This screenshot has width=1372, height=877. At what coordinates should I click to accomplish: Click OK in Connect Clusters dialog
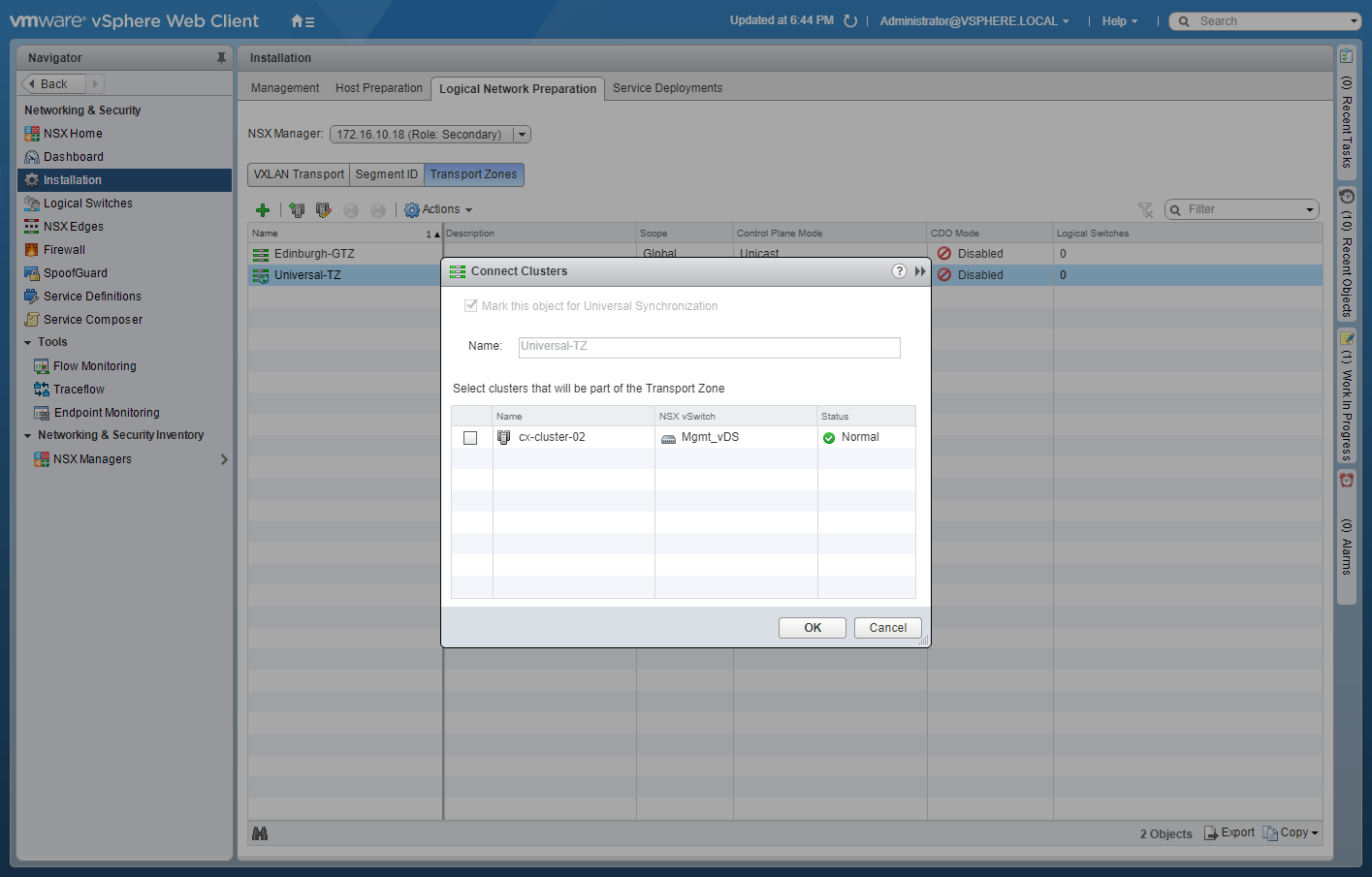[812, 628]
